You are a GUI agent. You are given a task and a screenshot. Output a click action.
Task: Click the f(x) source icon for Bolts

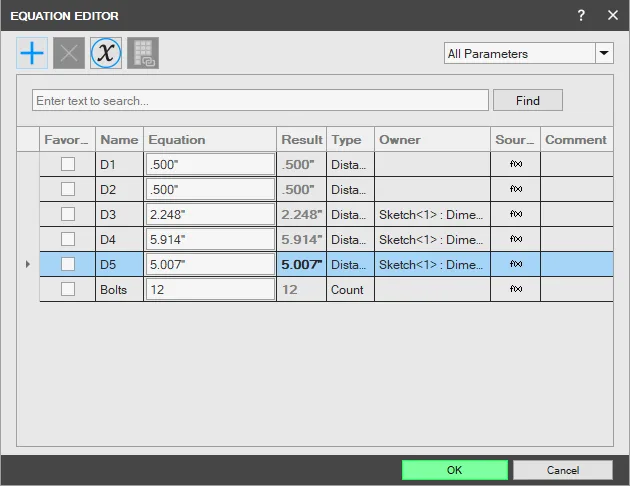[x=516, y=289]
